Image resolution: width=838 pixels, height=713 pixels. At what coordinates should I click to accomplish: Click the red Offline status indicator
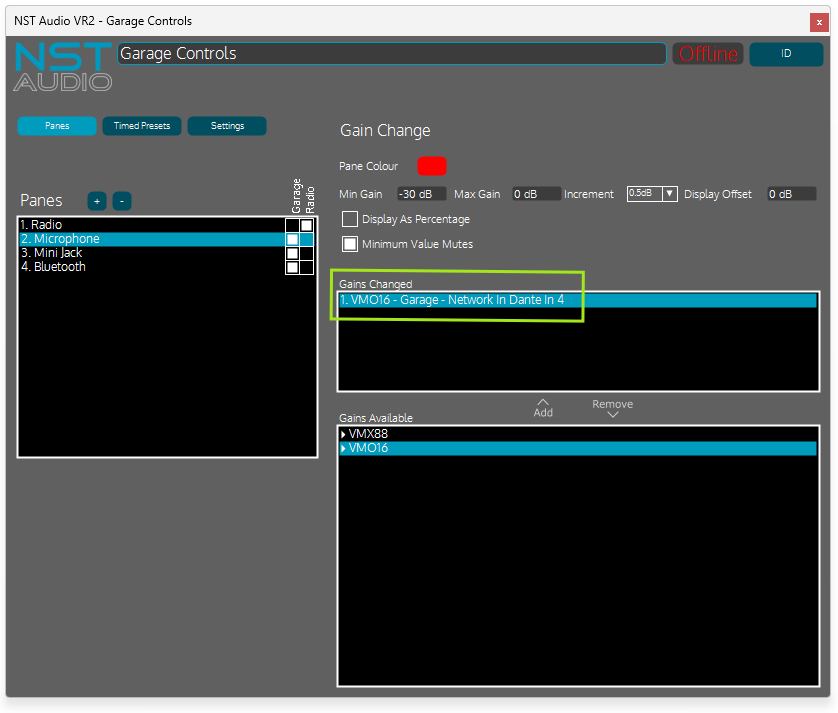pyautogui.click(x=708, y=54)
